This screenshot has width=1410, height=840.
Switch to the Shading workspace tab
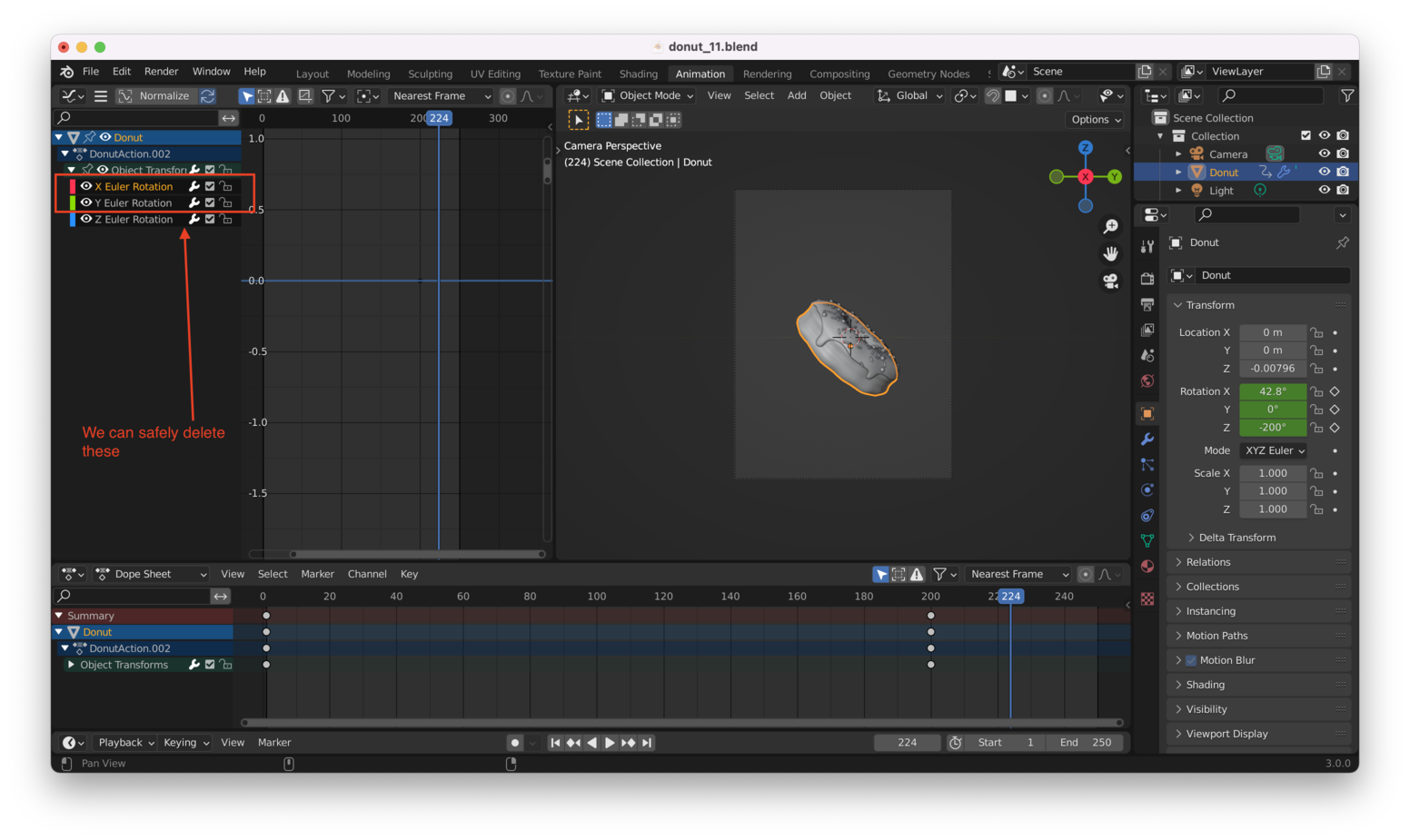click(x=639, y=74)
